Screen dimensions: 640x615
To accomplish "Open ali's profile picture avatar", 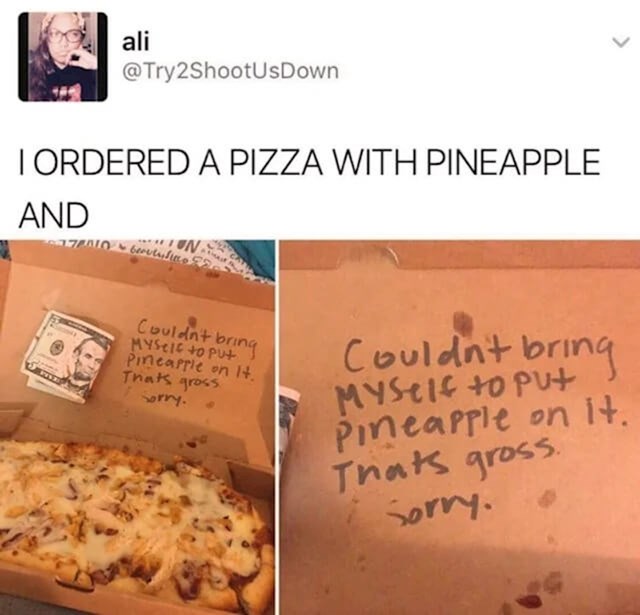I will 63,57.
